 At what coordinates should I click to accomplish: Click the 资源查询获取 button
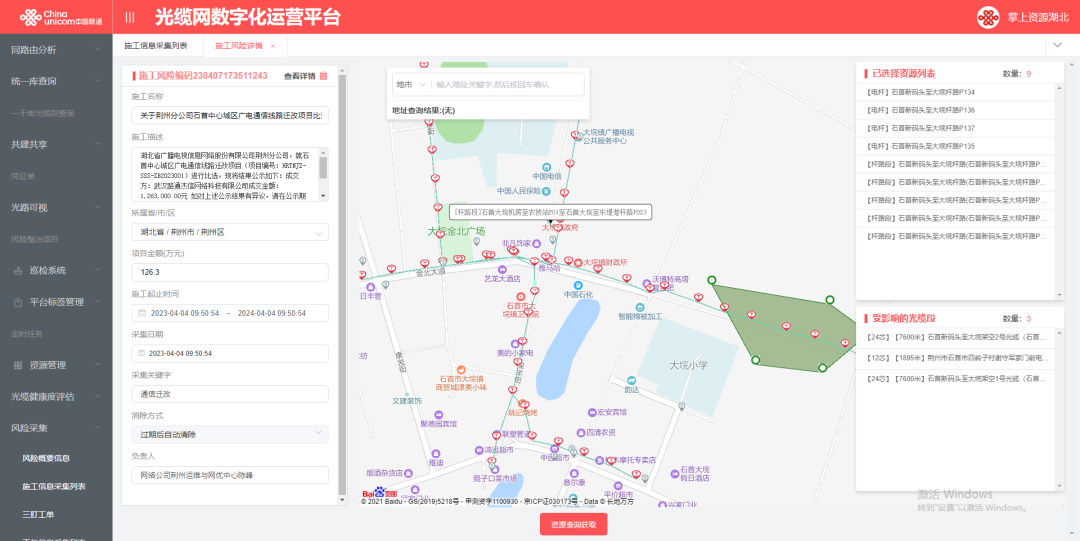tap(573, 524)
